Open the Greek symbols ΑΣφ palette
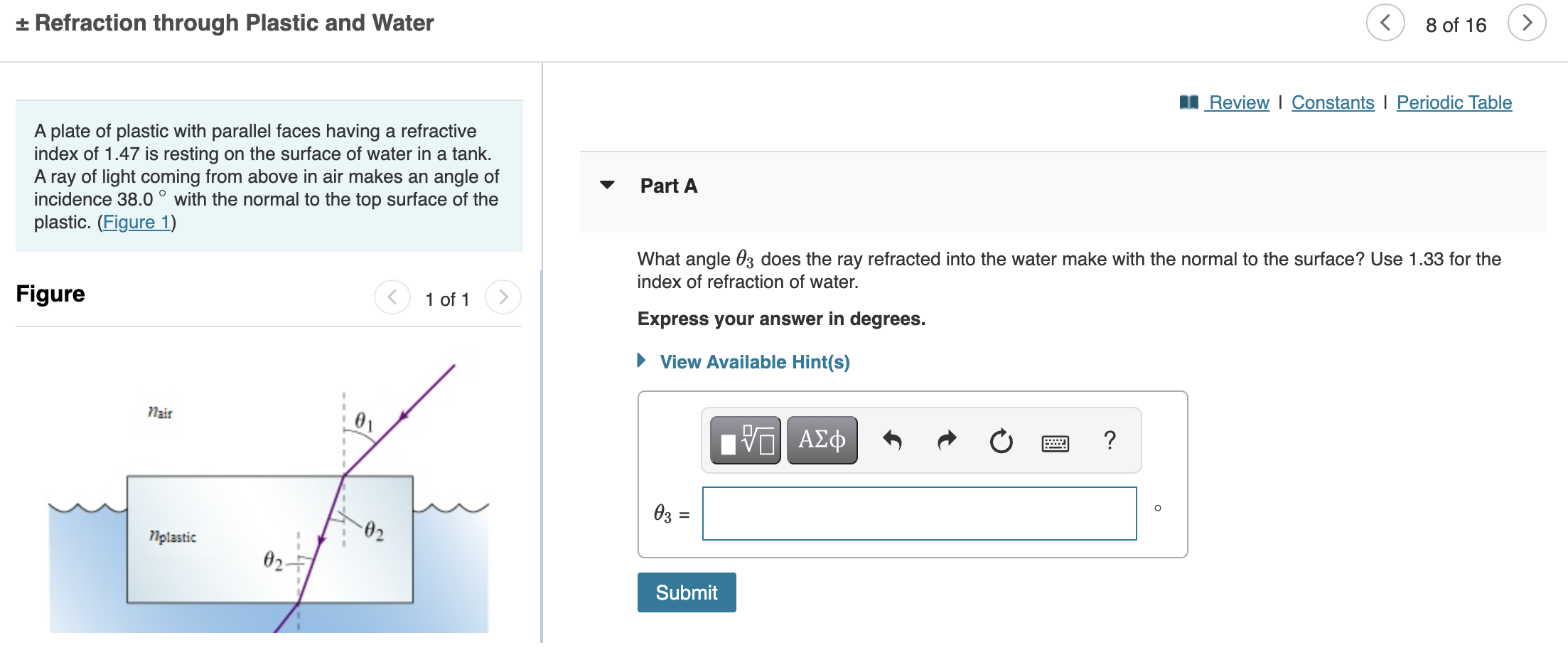Screen dimensions: 1568x670 point(821,441)
